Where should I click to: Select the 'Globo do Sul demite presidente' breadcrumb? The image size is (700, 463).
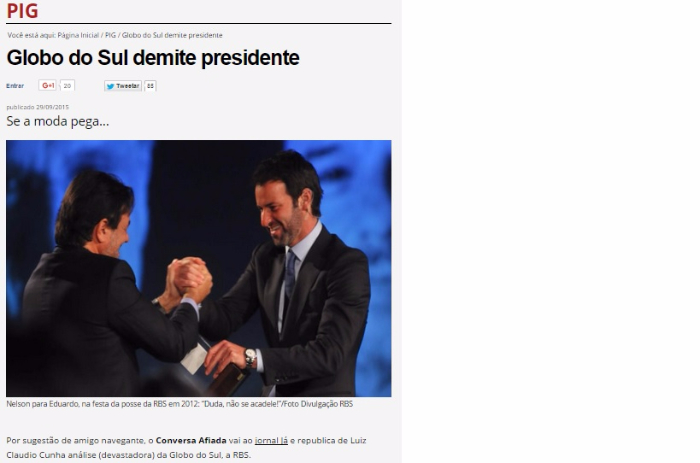[172, 35]
